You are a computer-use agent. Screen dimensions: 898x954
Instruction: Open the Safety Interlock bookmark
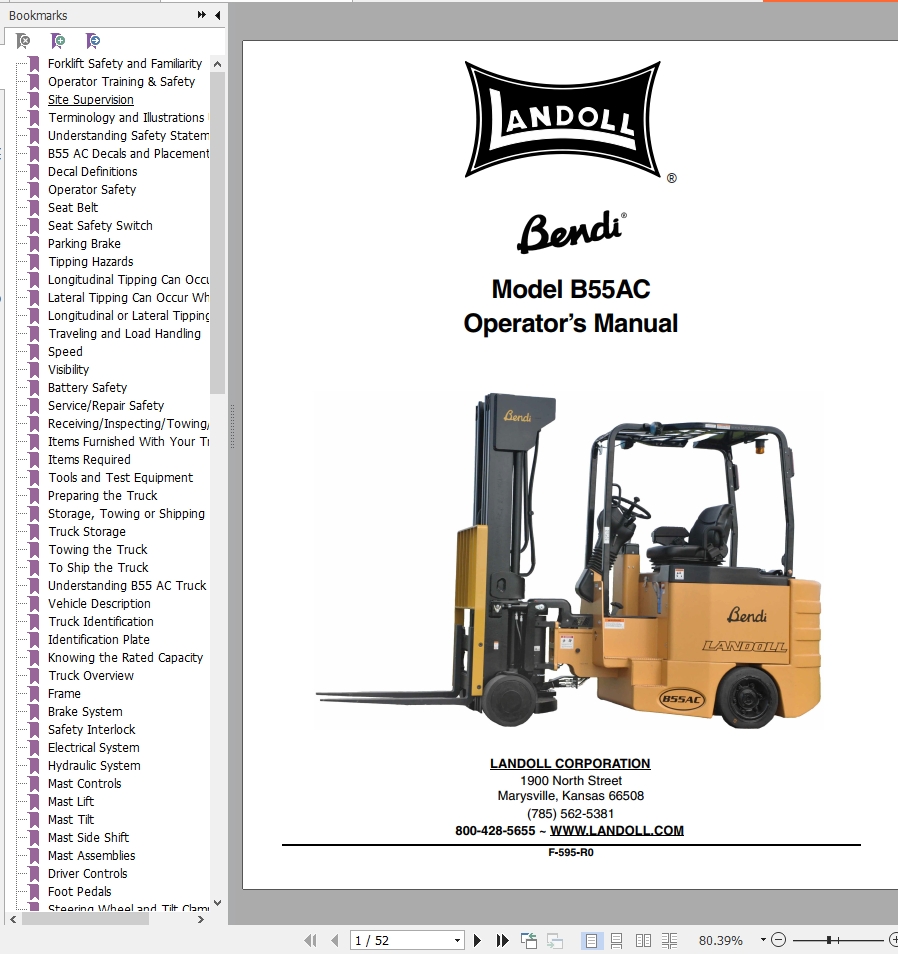(x=91, y=729)
